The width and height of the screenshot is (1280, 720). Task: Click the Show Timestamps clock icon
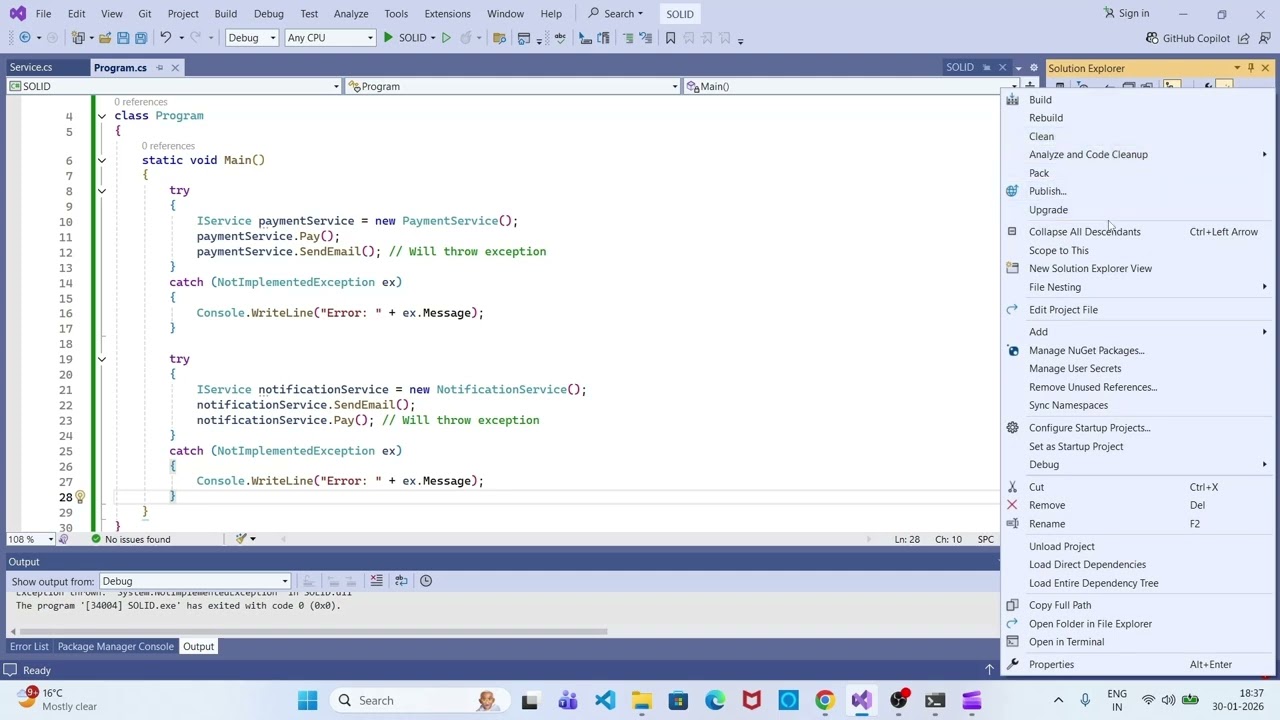click(x=426, y=581)
